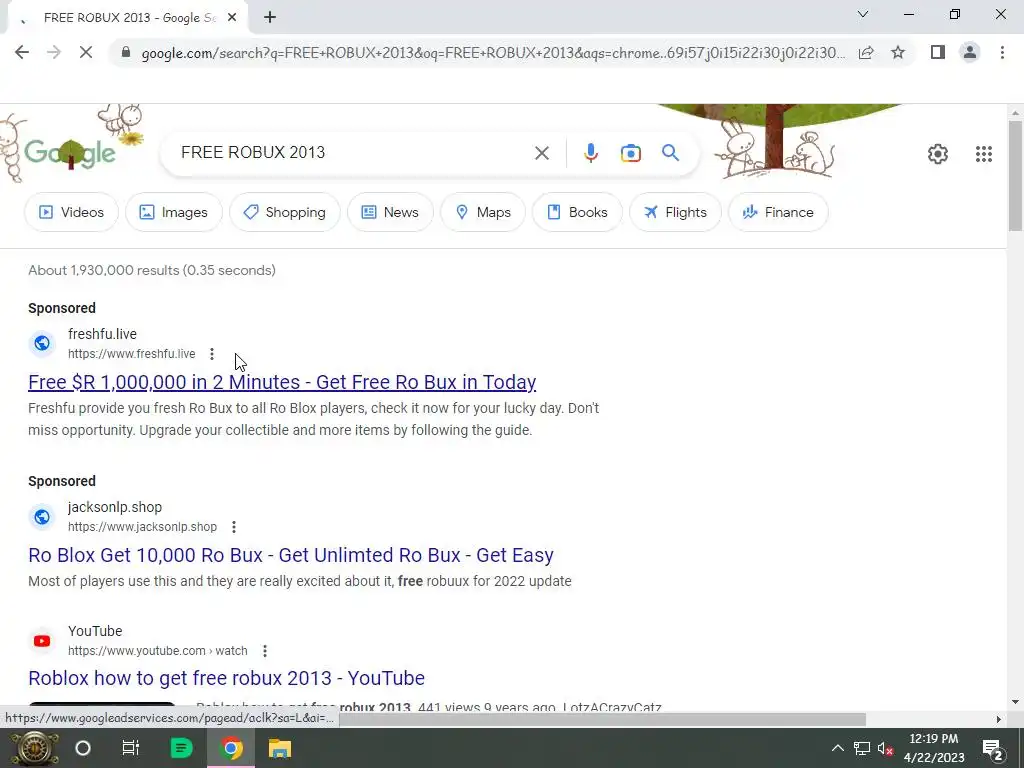Viewport: 1024px width, 768px height.
Task: Open Ro Blox Get 10,000 Ro Bux link
Action: coord(291,555)
